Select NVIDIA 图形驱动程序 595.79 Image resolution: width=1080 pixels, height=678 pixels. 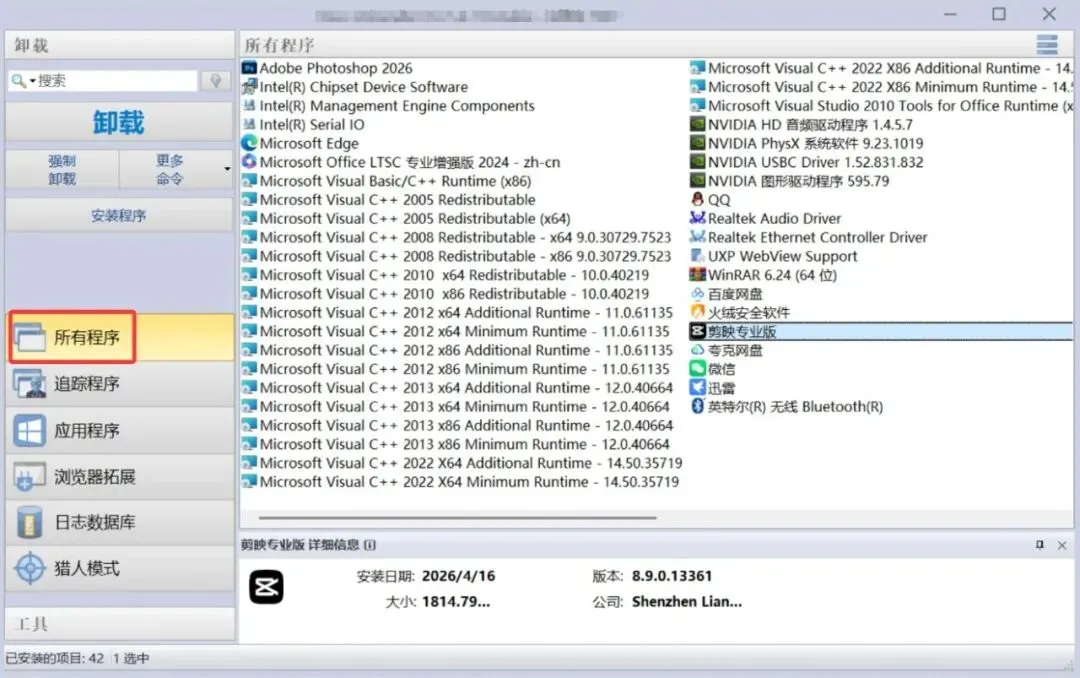790,181
